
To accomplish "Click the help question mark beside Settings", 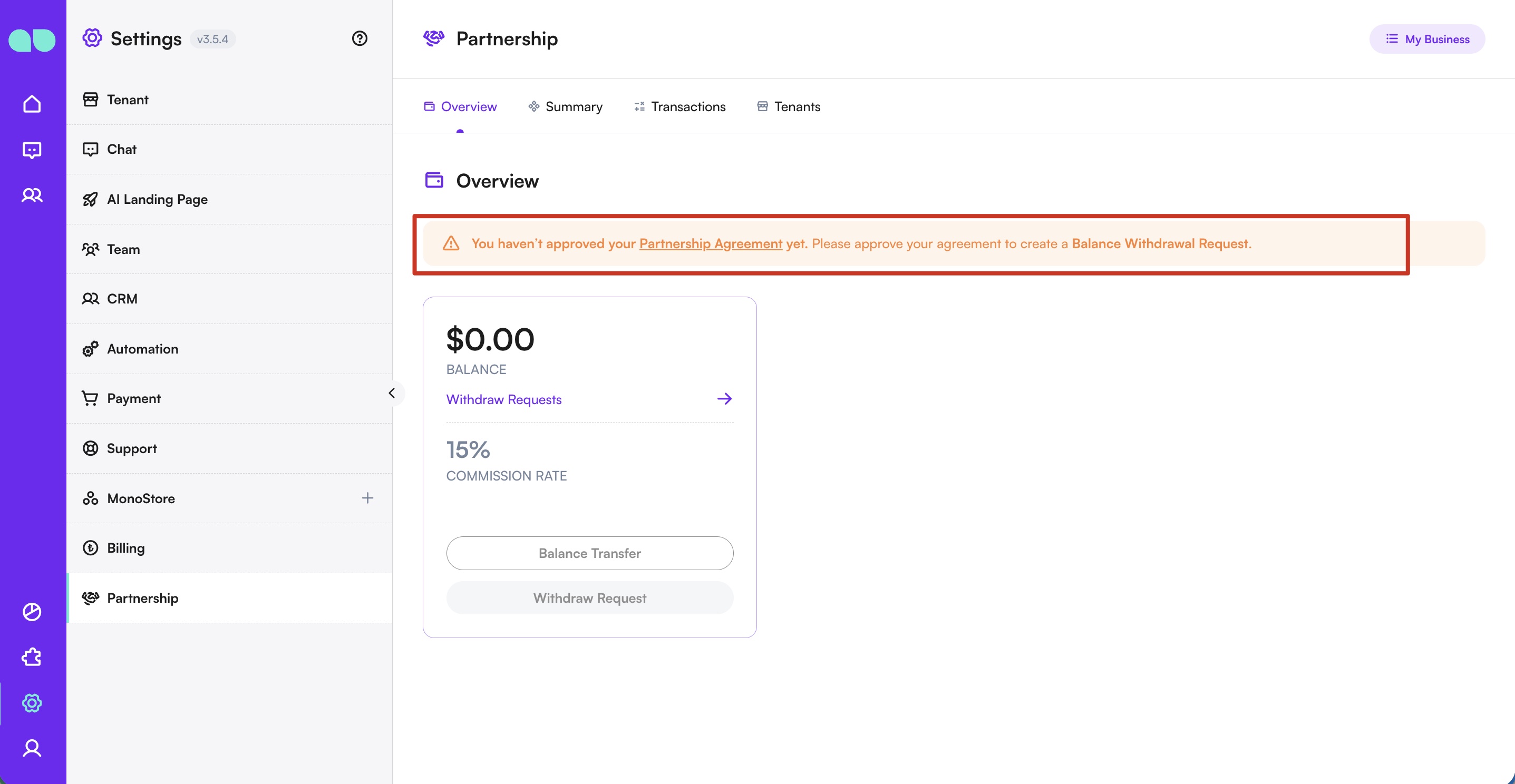I will pyautogui.click(x=360, y=38).
